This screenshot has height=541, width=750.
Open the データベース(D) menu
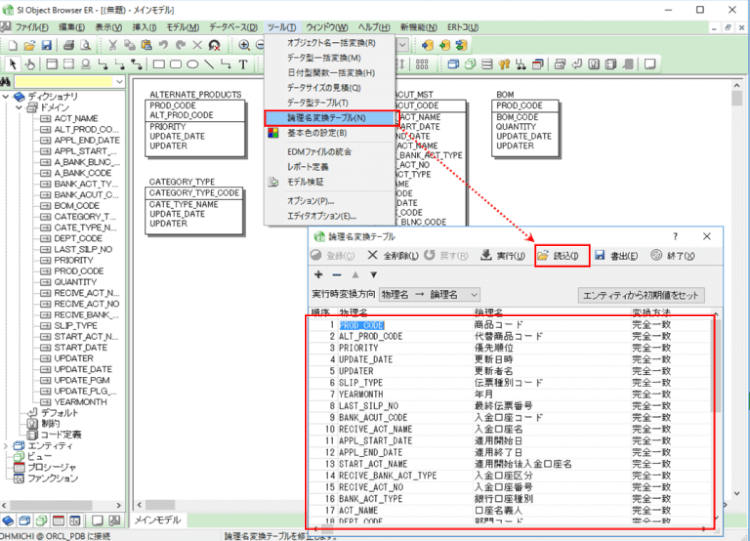pyautogui.click(x=236, y=25)
